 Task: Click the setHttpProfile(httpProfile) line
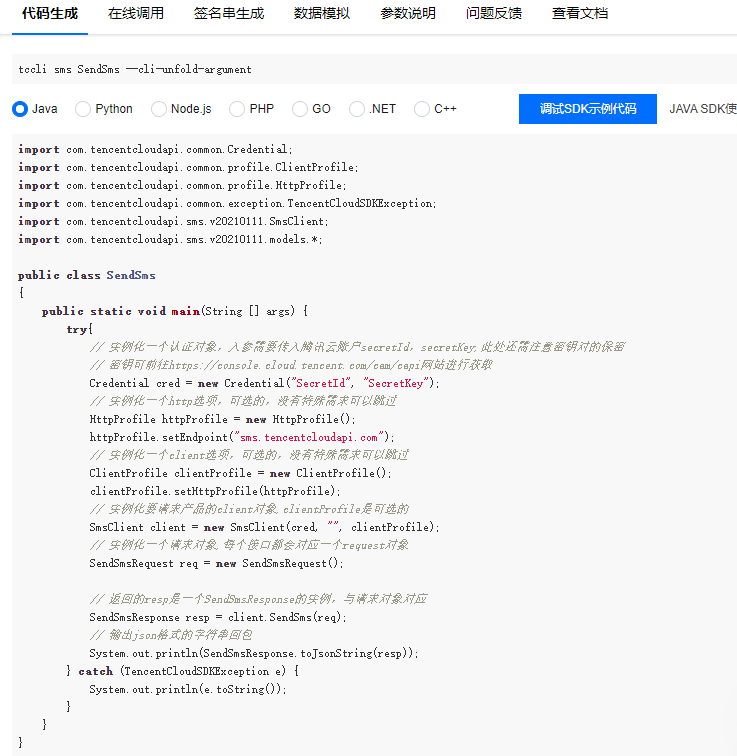215,491
